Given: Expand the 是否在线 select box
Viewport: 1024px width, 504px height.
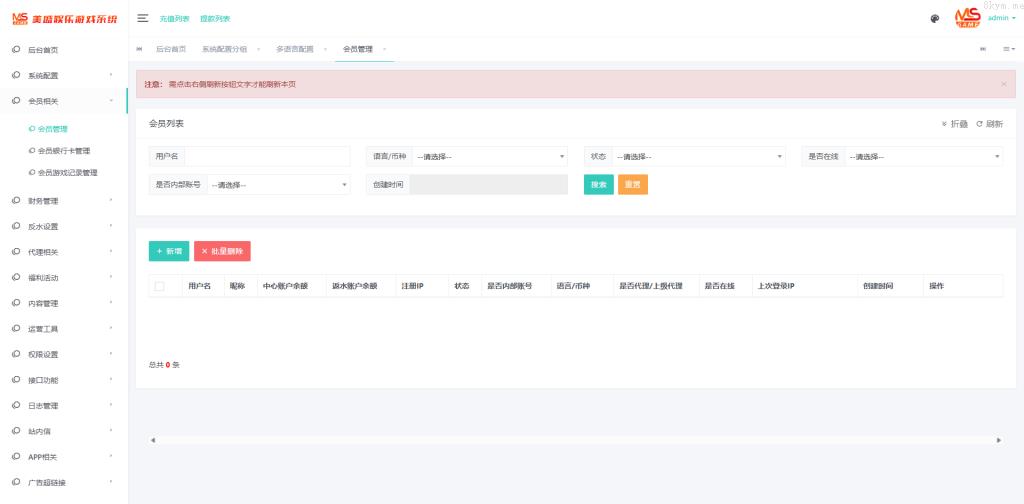Looking at the screenshot, I should pyautogui.click(x=923, y=156).
